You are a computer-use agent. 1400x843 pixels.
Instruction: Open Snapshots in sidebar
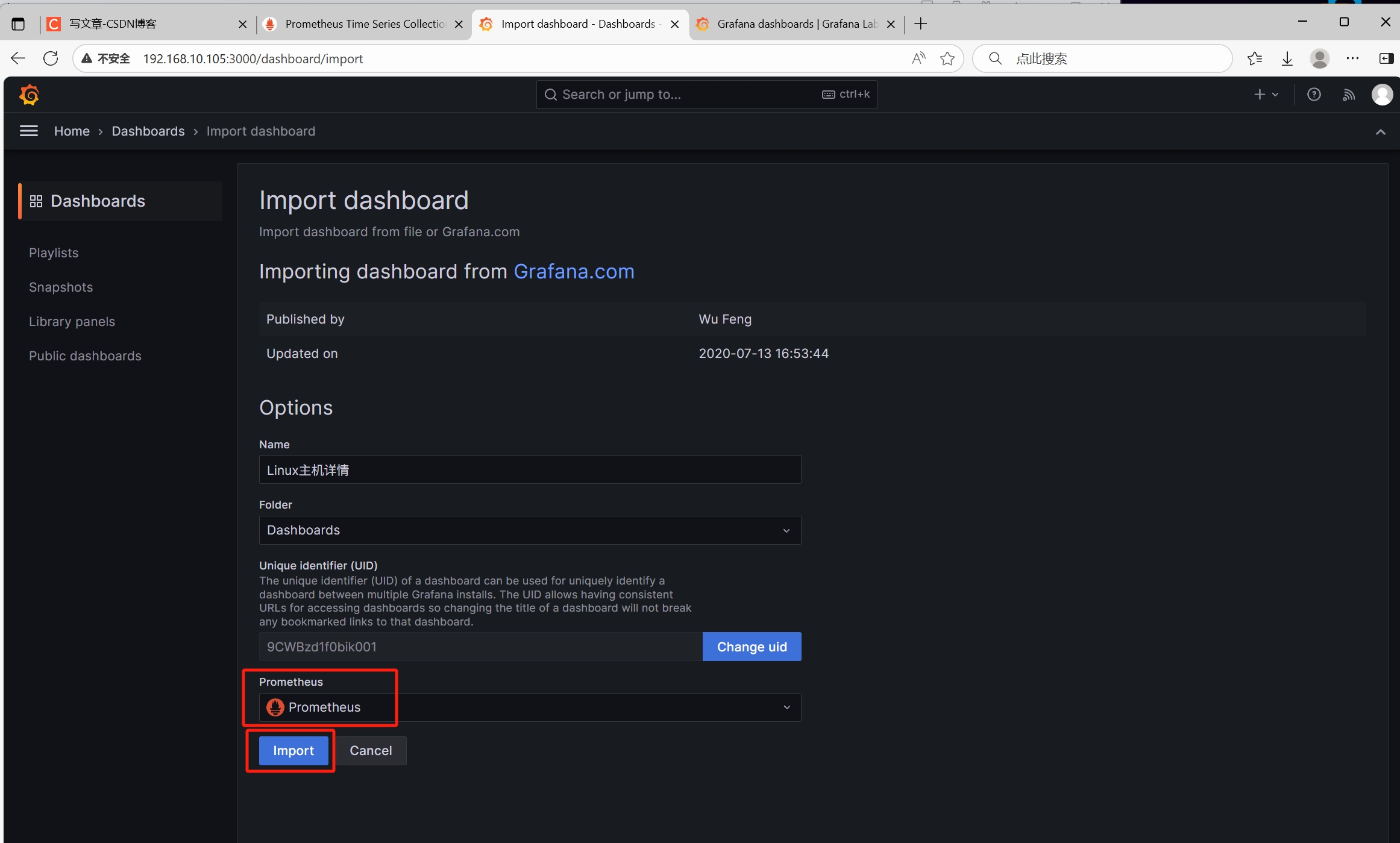[x=61, y=287]
